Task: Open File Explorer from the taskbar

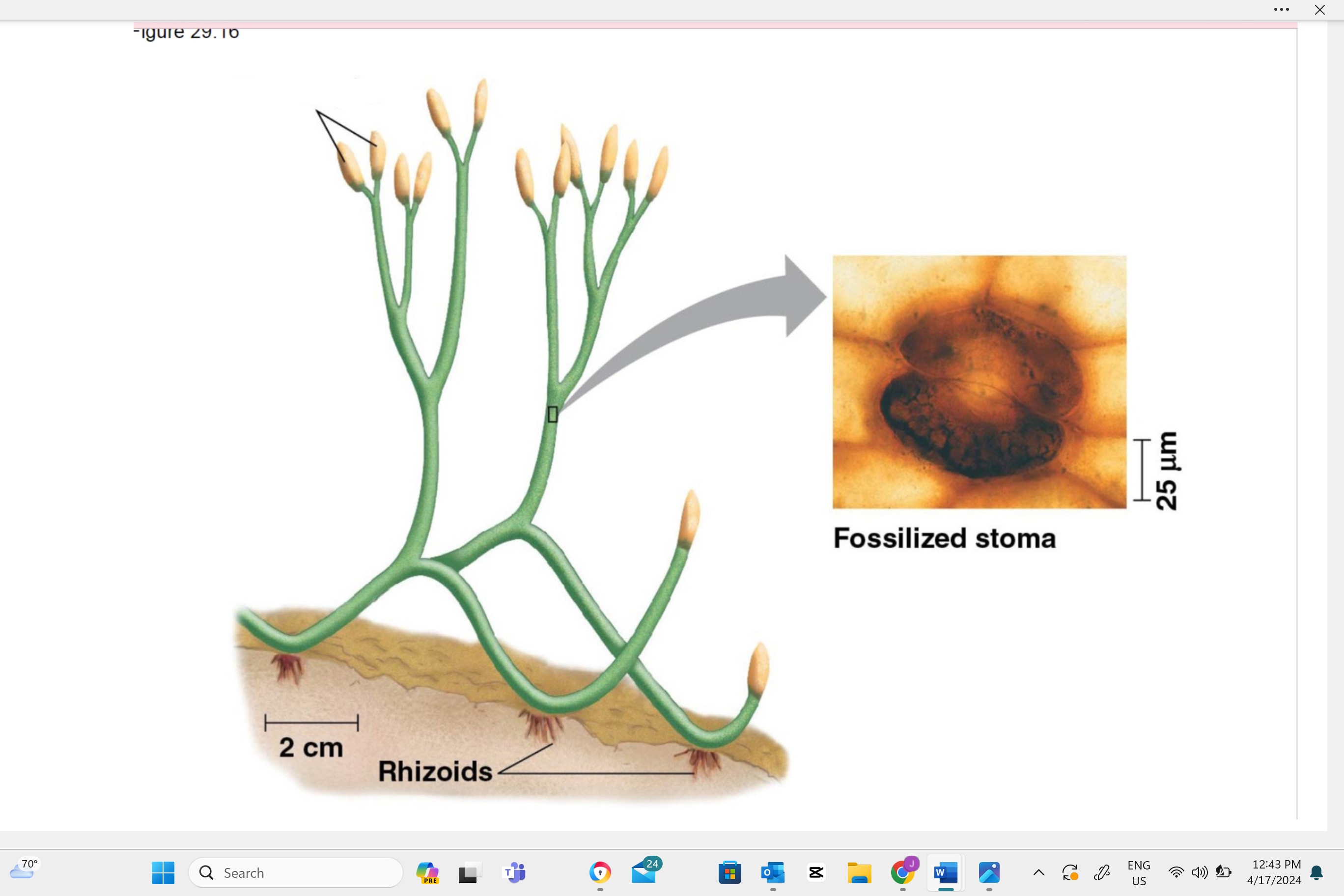Action: click(x=859, y=872)
